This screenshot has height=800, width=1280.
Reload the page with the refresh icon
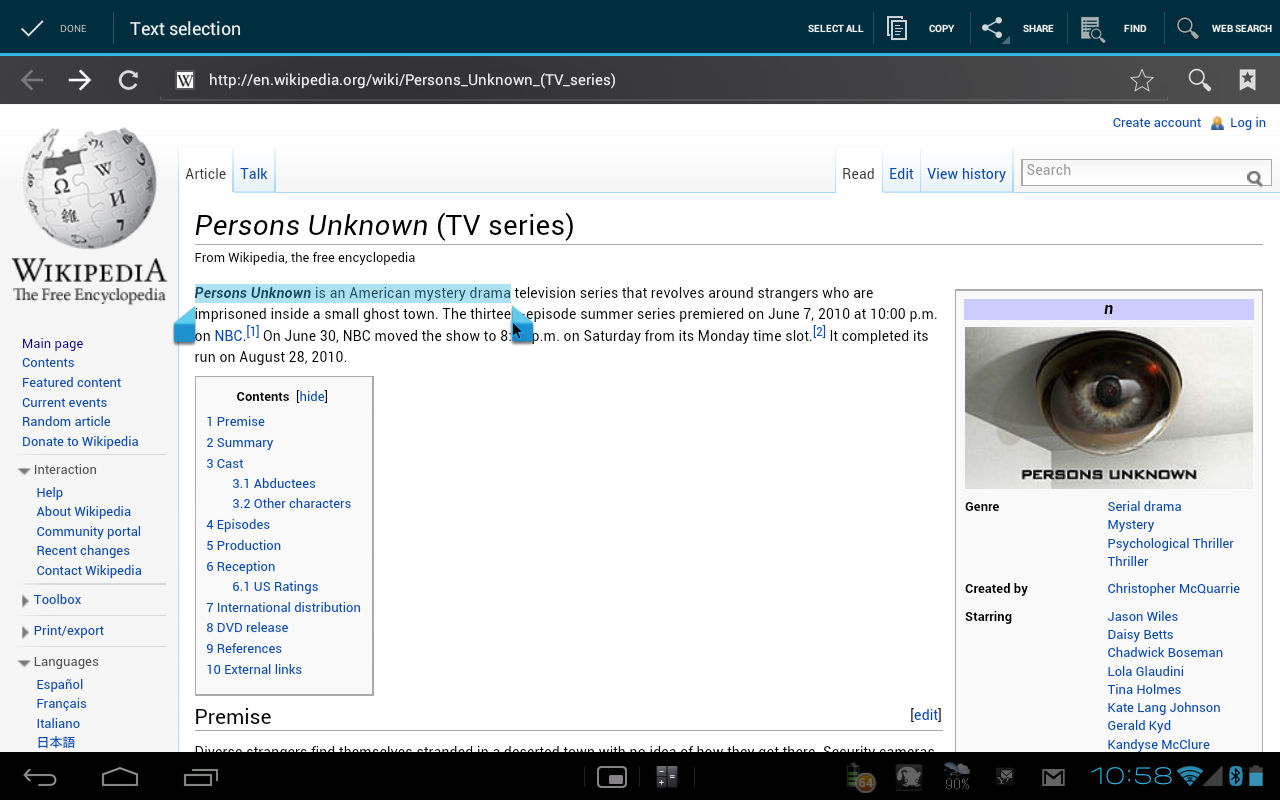click(128, 80)
